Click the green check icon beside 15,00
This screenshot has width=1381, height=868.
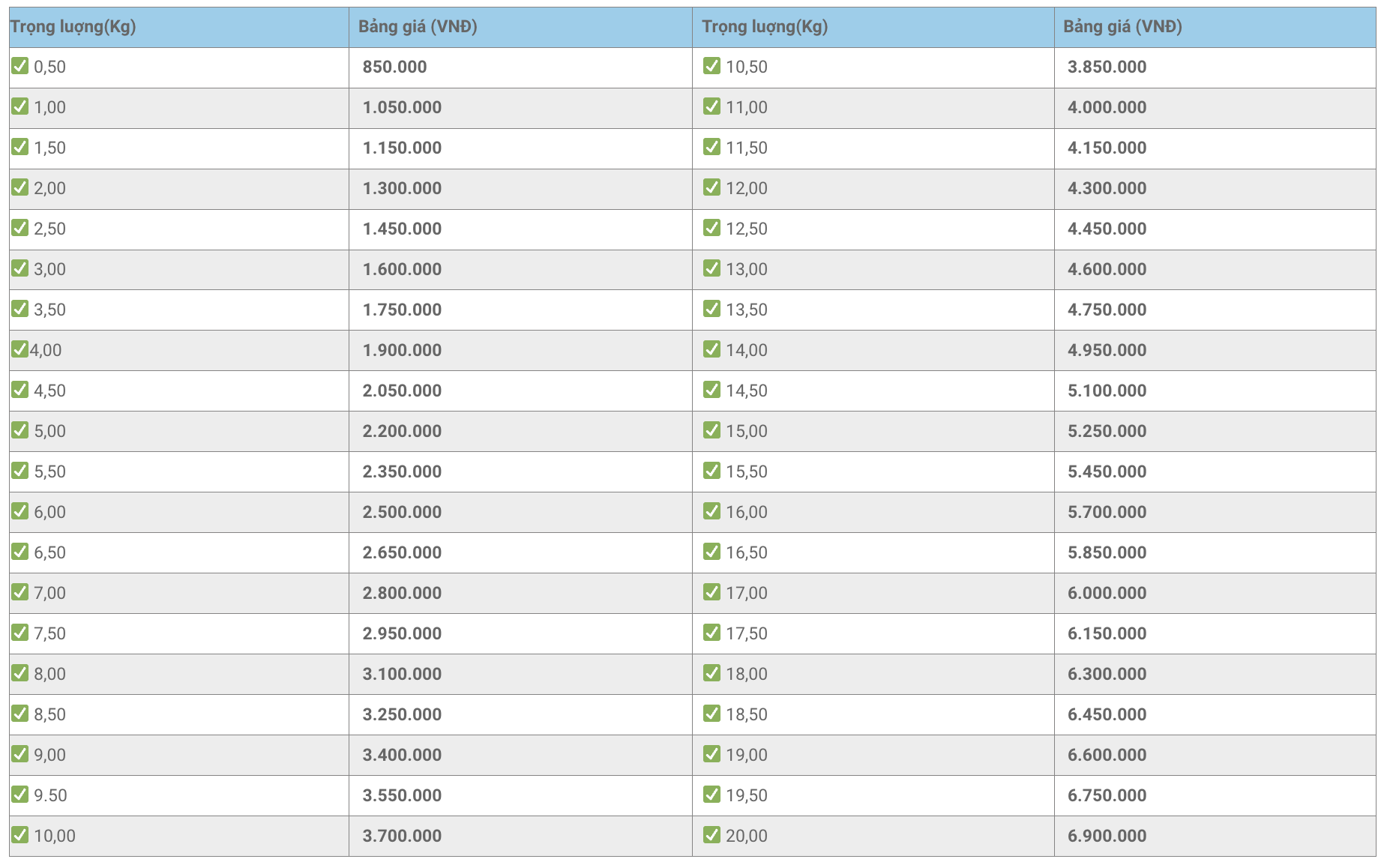(x=711, y=430)
